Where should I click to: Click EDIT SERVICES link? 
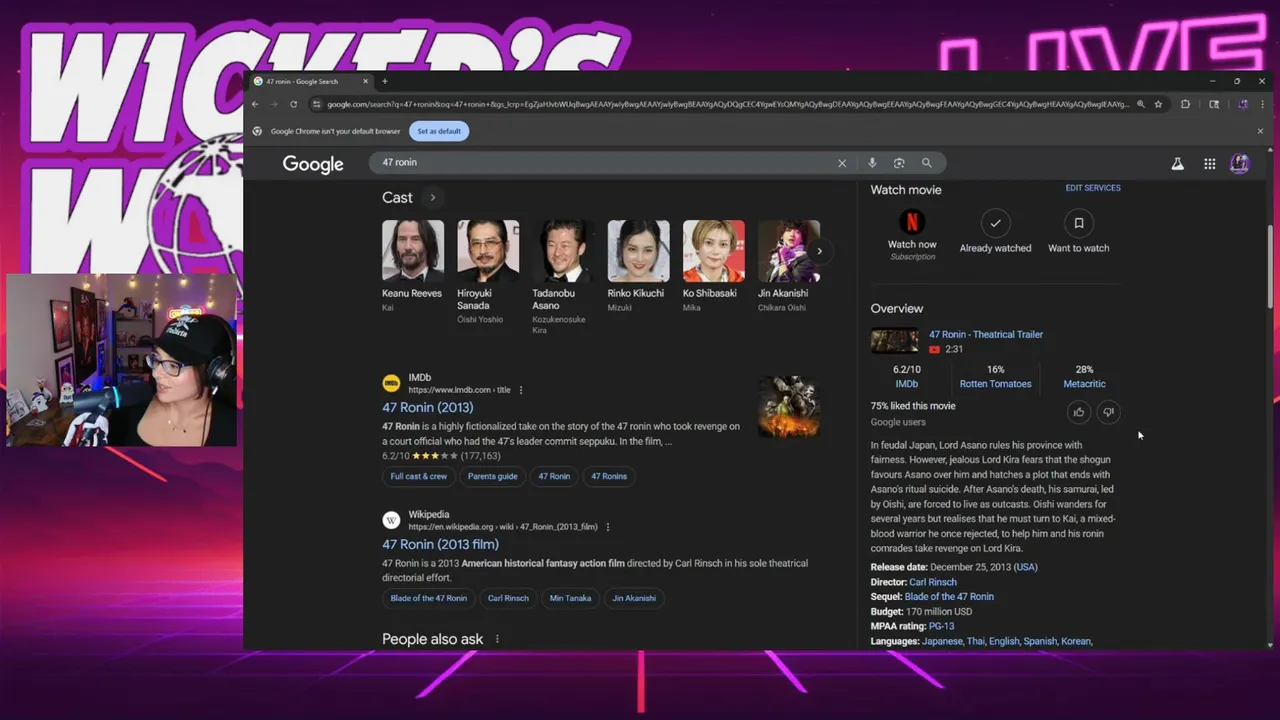[1093, 188]
